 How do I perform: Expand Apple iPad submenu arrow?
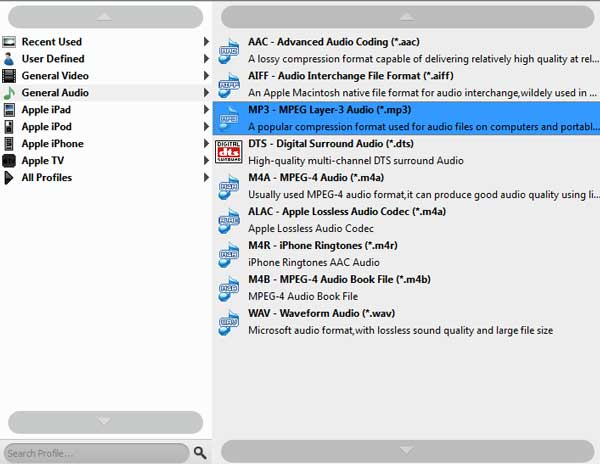click(x=206, y=110)
